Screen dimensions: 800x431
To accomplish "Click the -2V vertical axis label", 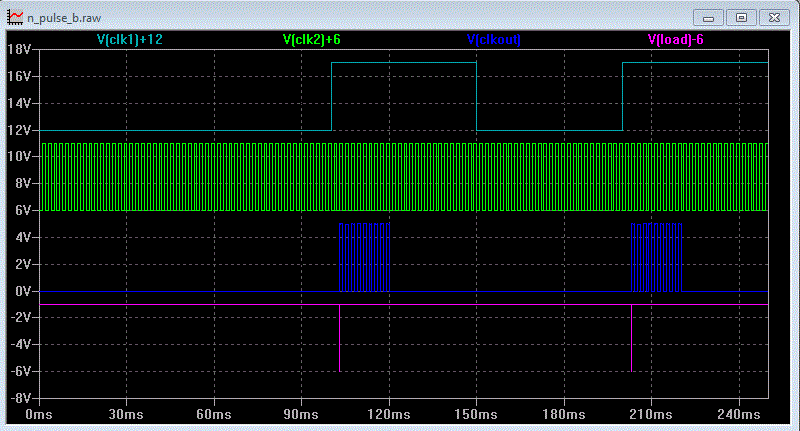I will tap(21, 318).
